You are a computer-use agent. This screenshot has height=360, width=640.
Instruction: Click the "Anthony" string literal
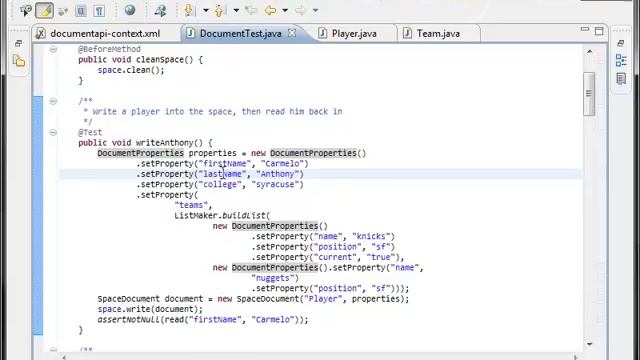tap(278, 174)
